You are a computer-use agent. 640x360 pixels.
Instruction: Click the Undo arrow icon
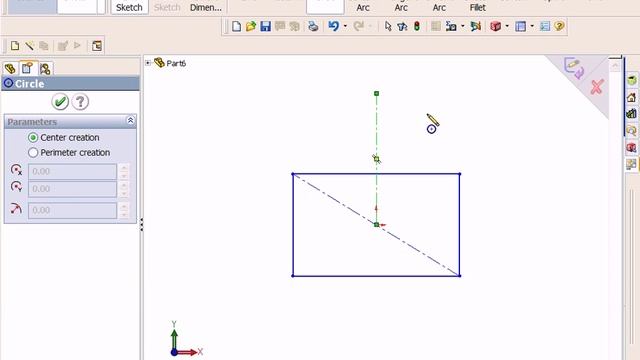(333, 27)
